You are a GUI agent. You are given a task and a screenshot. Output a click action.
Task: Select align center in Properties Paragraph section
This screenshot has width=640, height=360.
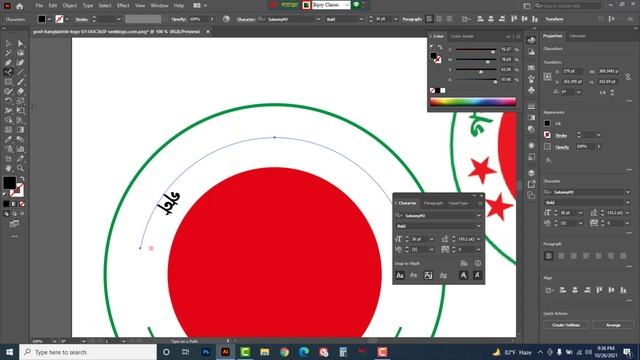tap(561, 256)
